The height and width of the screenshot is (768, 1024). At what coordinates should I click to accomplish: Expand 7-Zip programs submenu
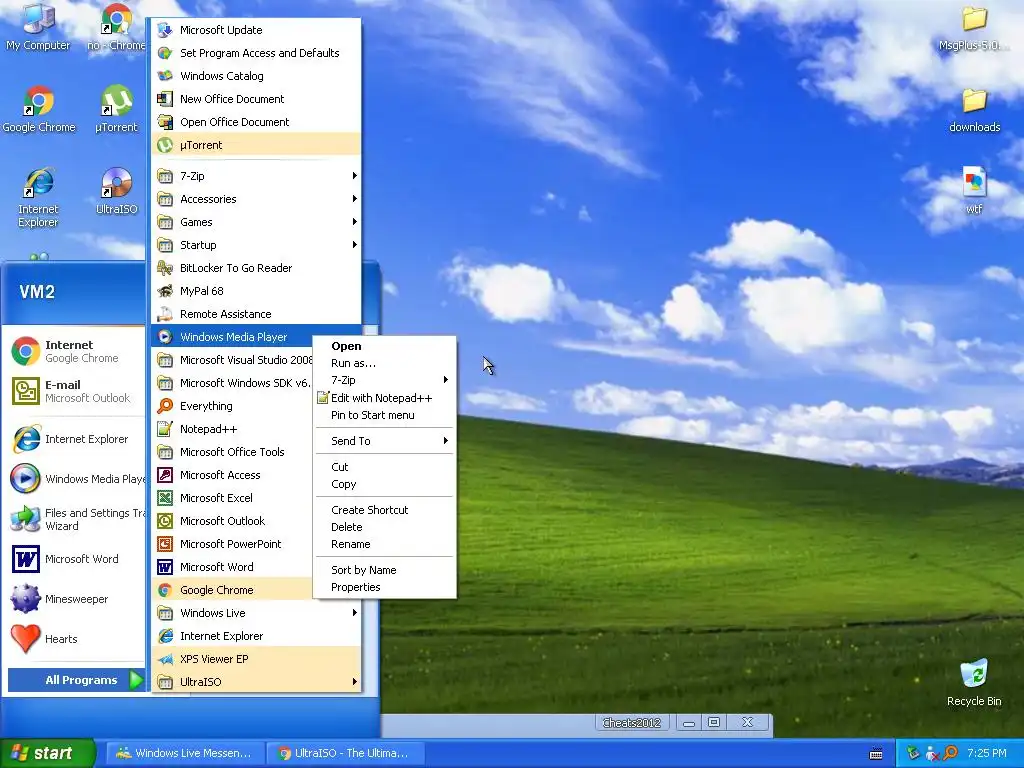(256, 176)
